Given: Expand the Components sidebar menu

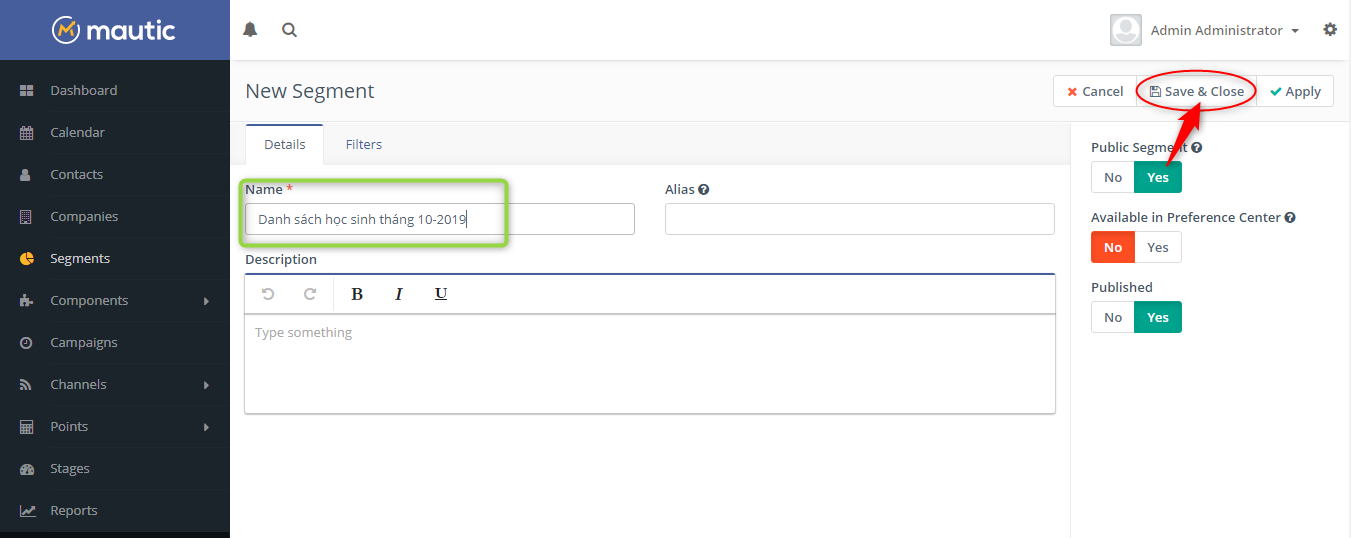Looking at the screenshot, I should 115,300.
